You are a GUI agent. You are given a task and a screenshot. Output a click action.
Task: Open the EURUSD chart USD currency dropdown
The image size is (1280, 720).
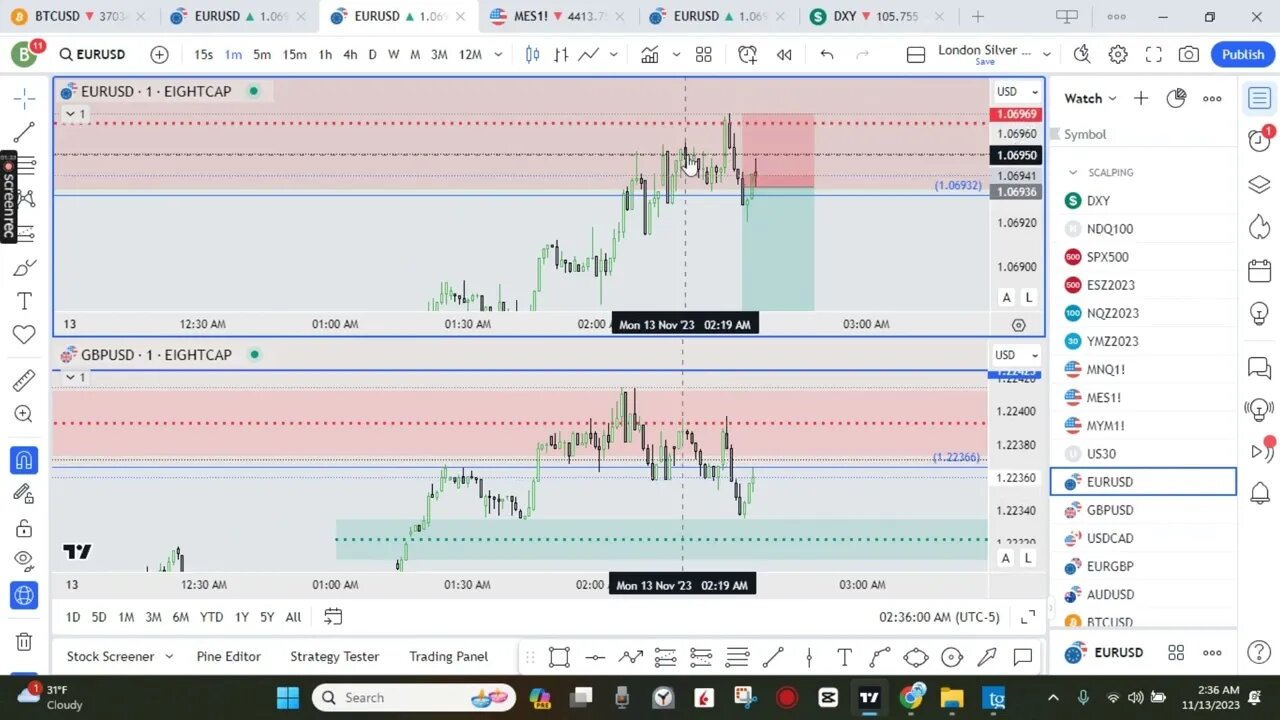1017,91
